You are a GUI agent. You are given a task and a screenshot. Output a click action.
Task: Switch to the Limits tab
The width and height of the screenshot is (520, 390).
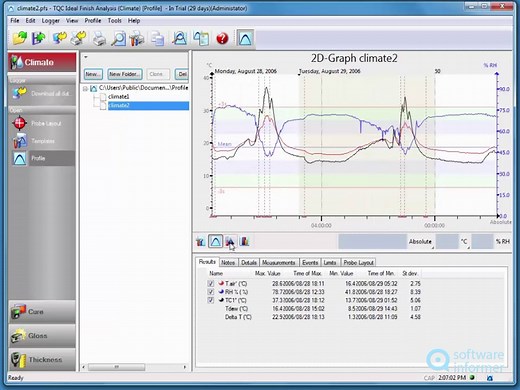coord(330,263)
